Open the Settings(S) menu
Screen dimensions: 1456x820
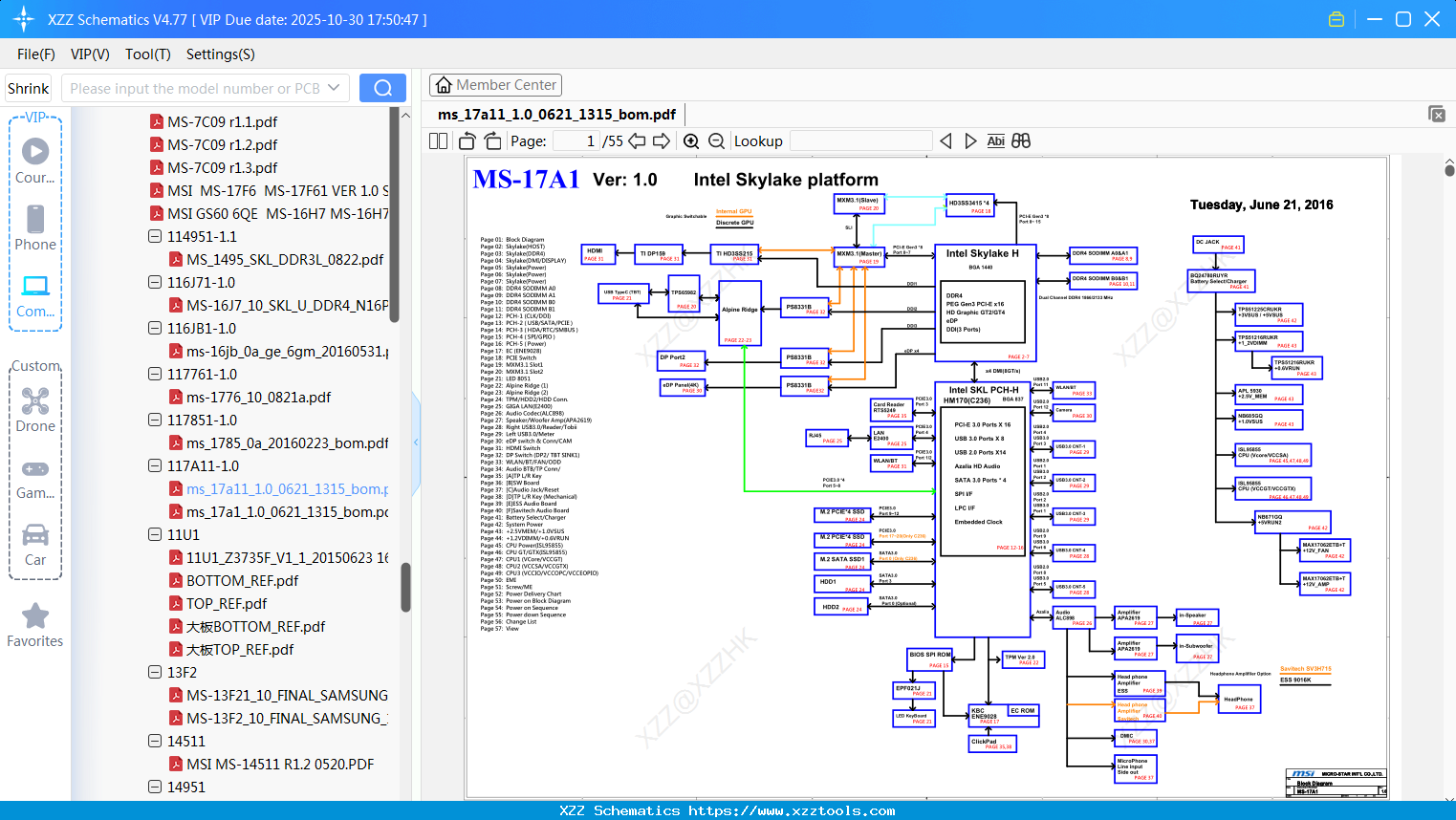(x=221, y=54)
